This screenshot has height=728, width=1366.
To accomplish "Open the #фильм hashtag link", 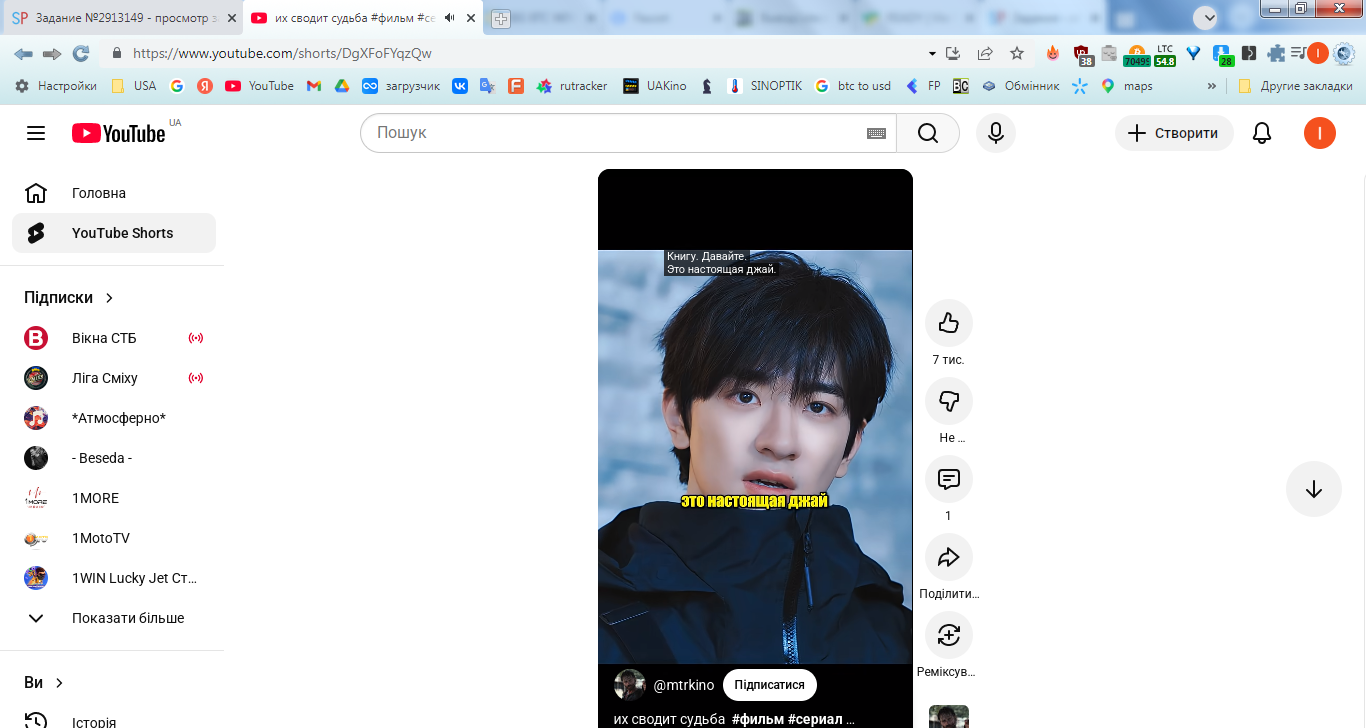I will pos(758,719).
